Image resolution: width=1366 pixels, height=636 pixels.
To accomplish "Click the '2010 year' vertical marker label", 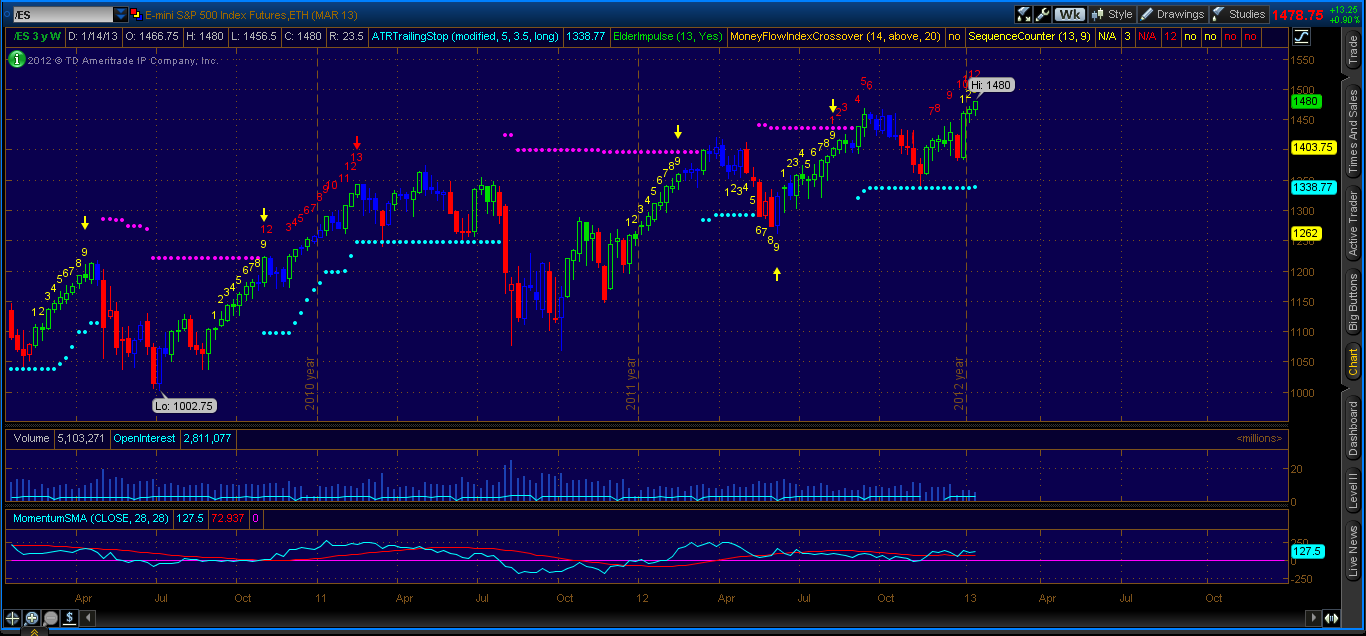I will point(310,385).
